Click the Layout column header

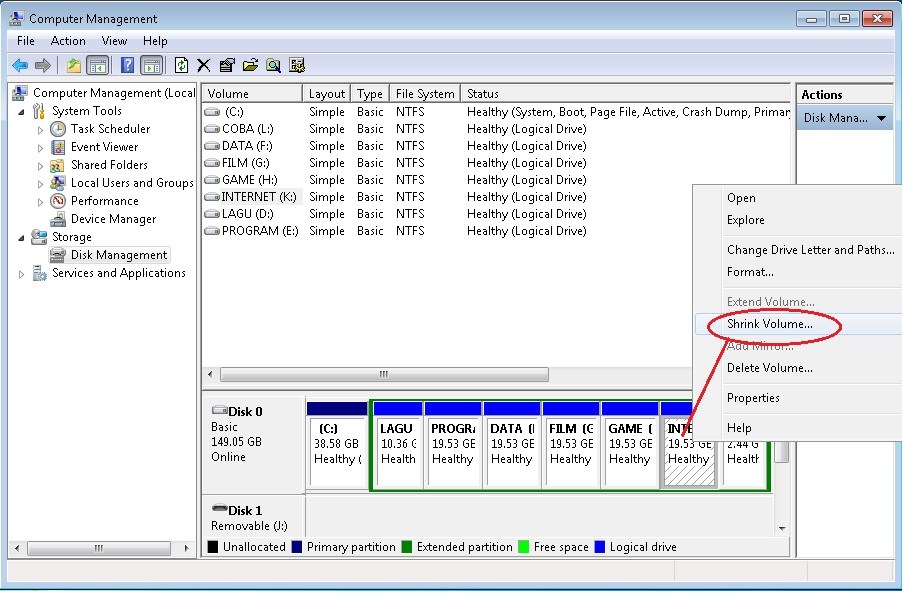pos(326,93)
